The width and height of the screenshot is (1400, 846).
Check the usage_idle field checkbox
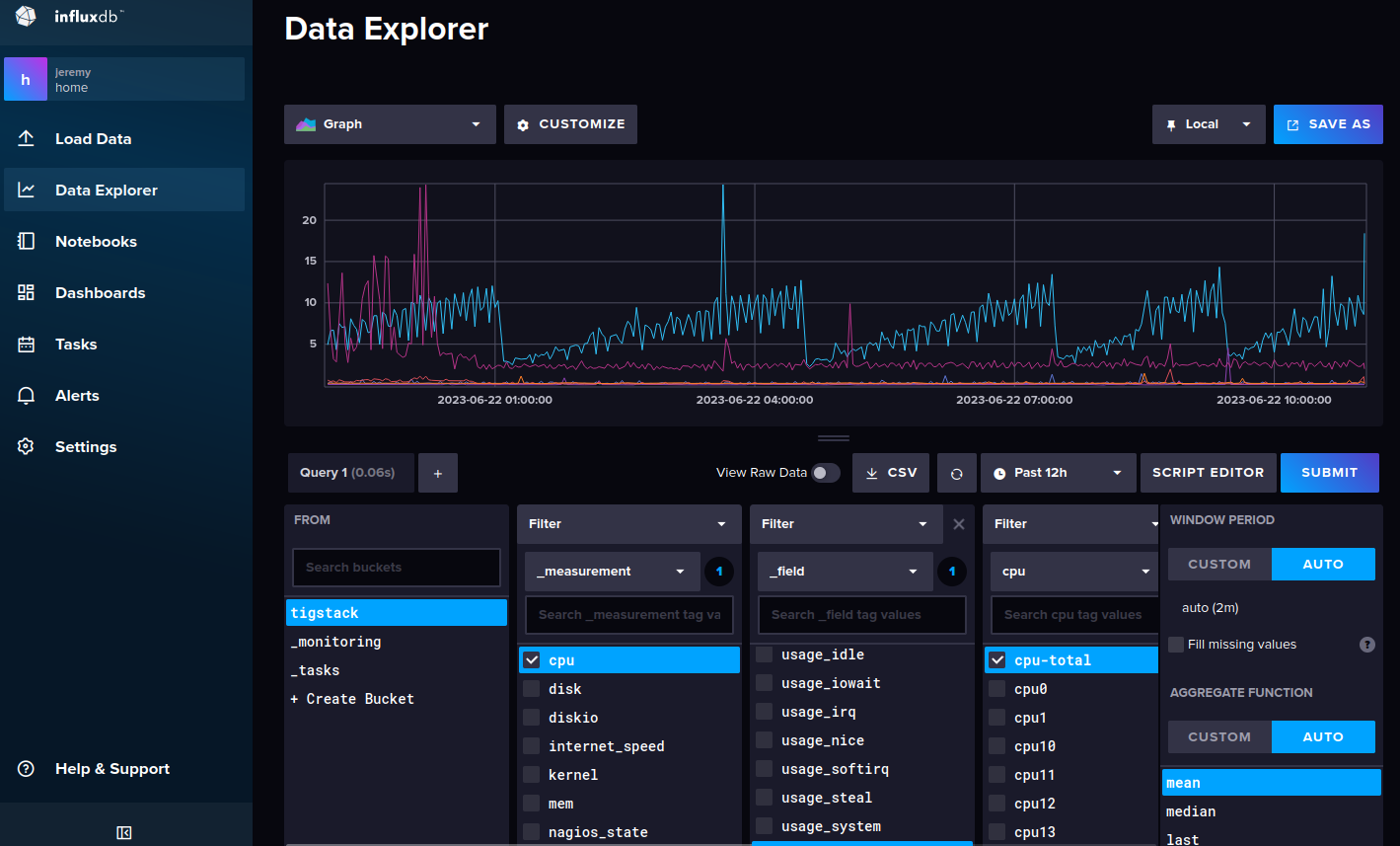click(x=764, y=654)
